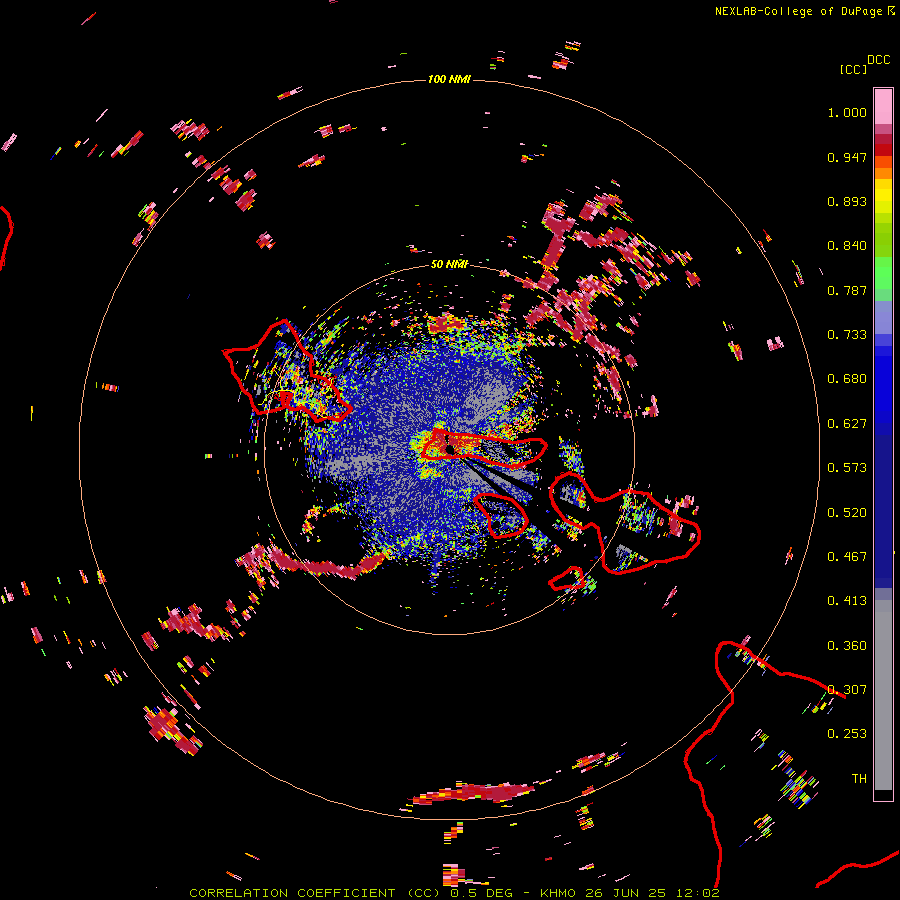Image resolution: width=900 pixels, height=900 pixels.
Task: Click the NEXLAB-College of DuPage label
Action: (x=804, y=11)
